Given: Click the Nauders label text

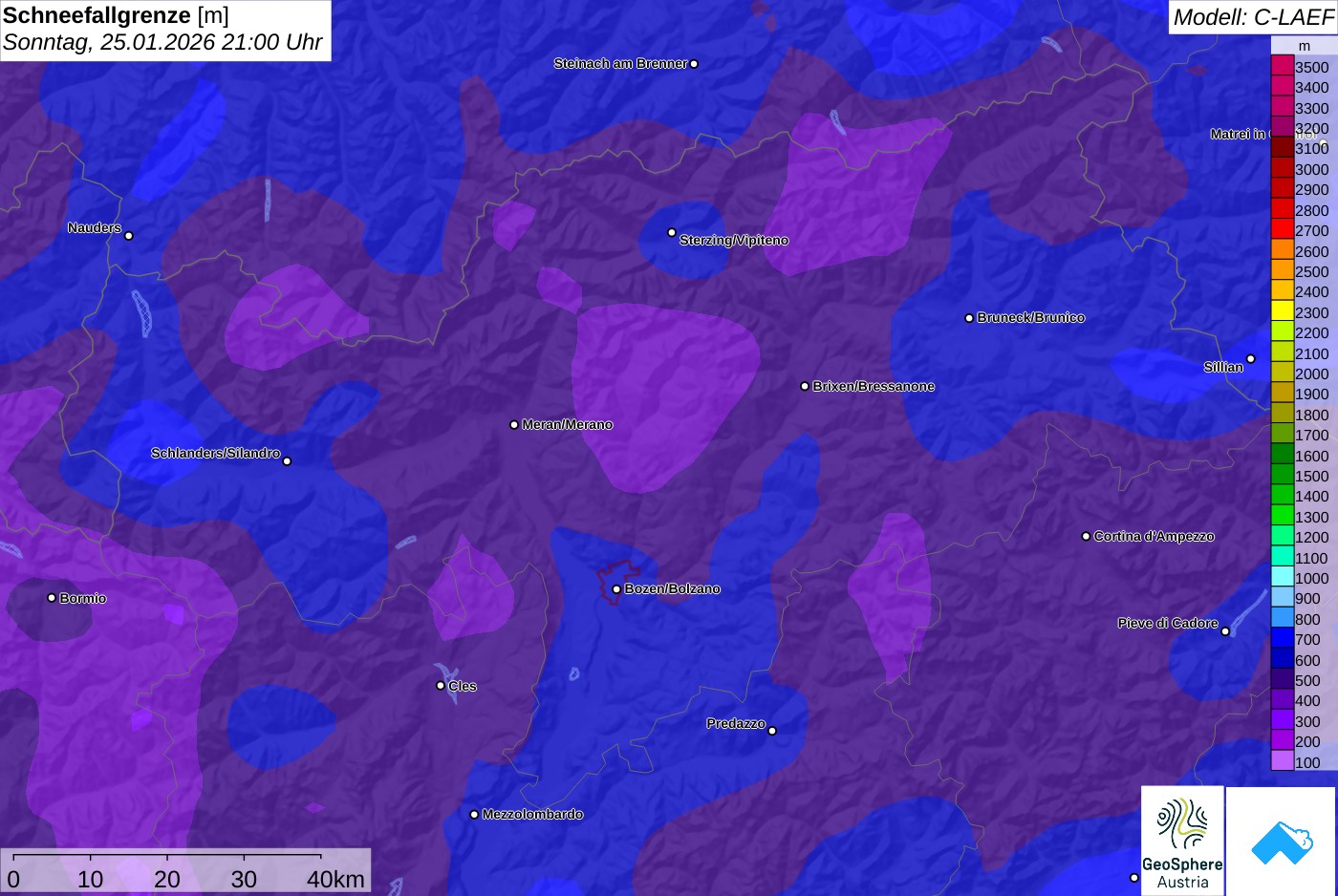Looking at the screenshot, I should point(95,228).
